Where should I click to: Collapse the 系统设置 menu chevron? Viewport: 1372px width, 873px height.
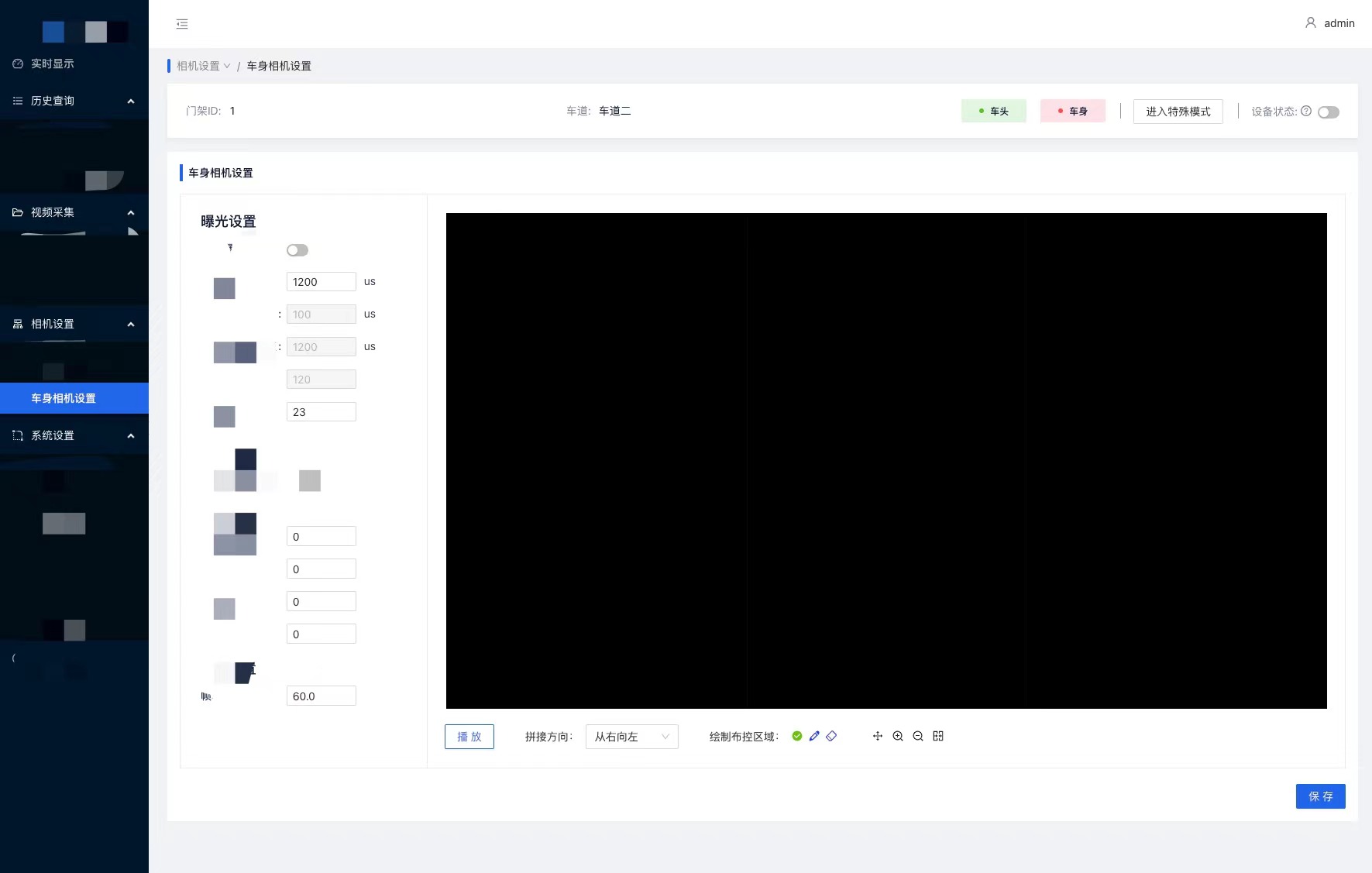pyautogui.click(x=131, y=436)
